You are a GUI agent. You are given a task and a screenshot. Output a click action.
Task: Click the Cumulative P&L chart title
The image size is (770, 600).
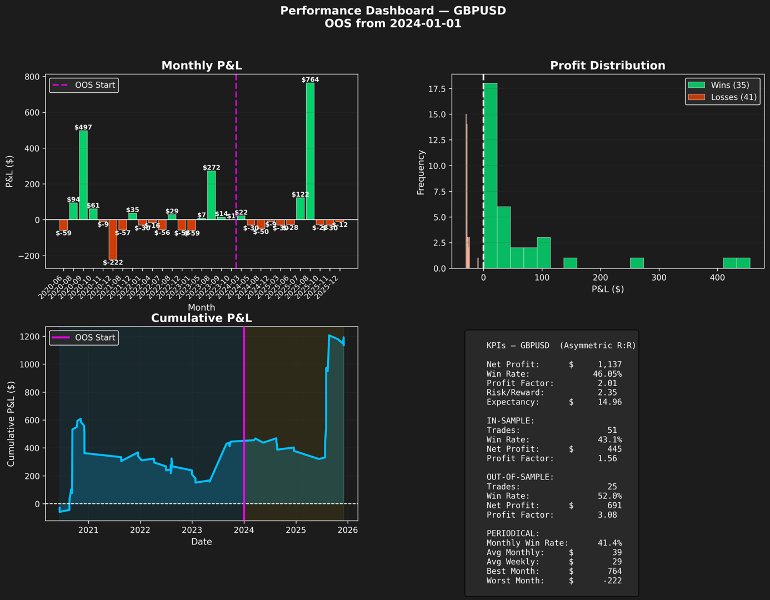click(201, 318)
